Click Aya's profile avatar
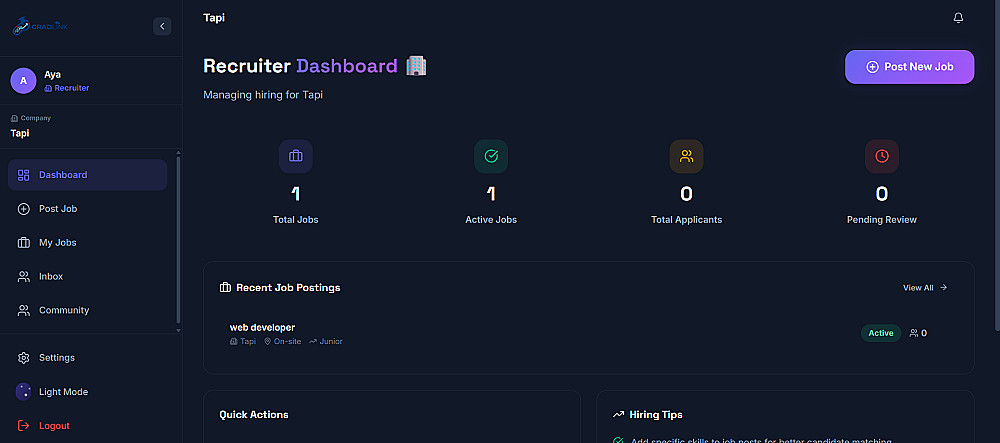The width and height of the screenshot is (1000, 443). click(x=24, y=81)
